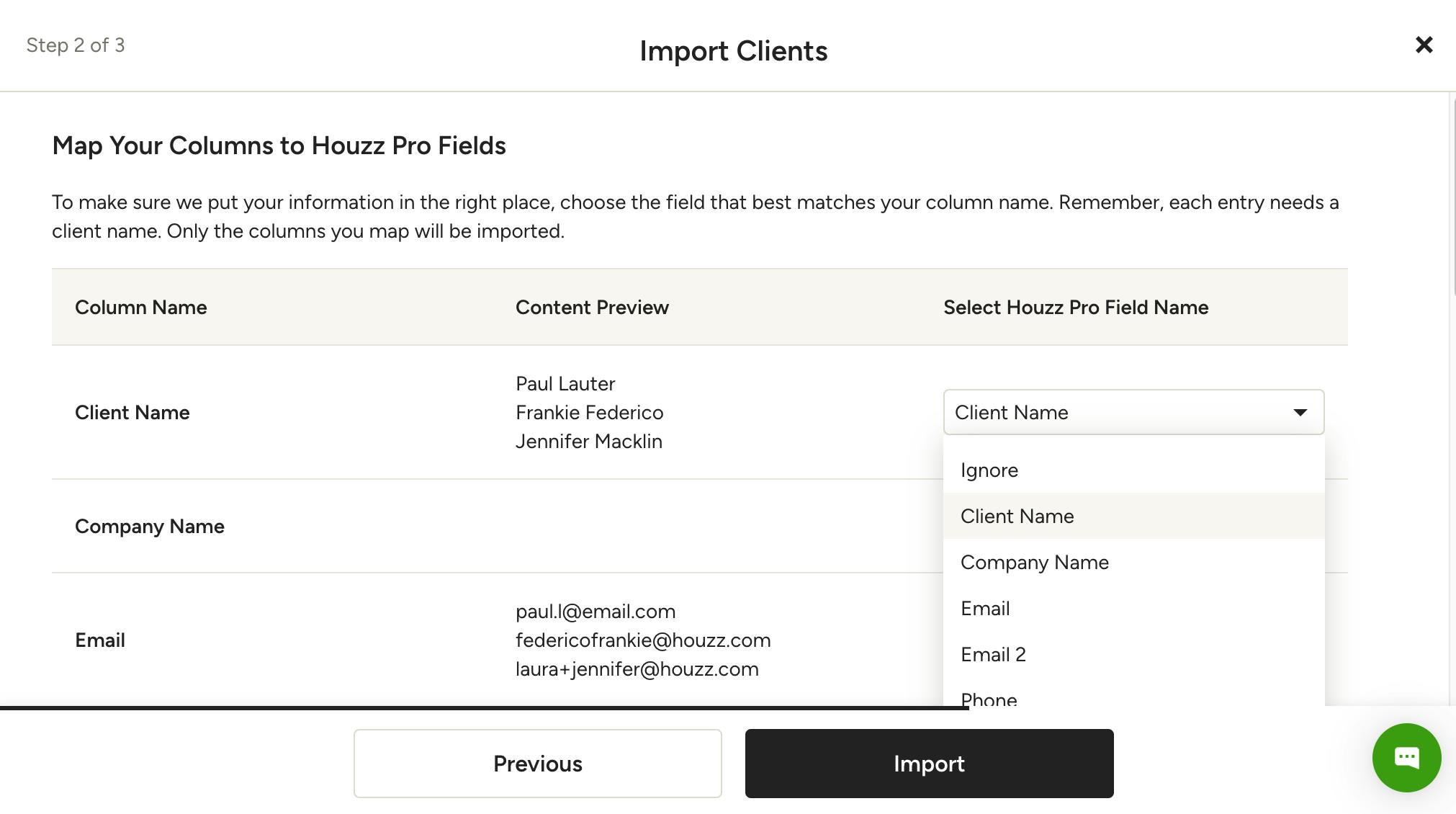Select the Email option in dropdown list
Viewport: 1456px width, 814px height.
click(985, 609)
